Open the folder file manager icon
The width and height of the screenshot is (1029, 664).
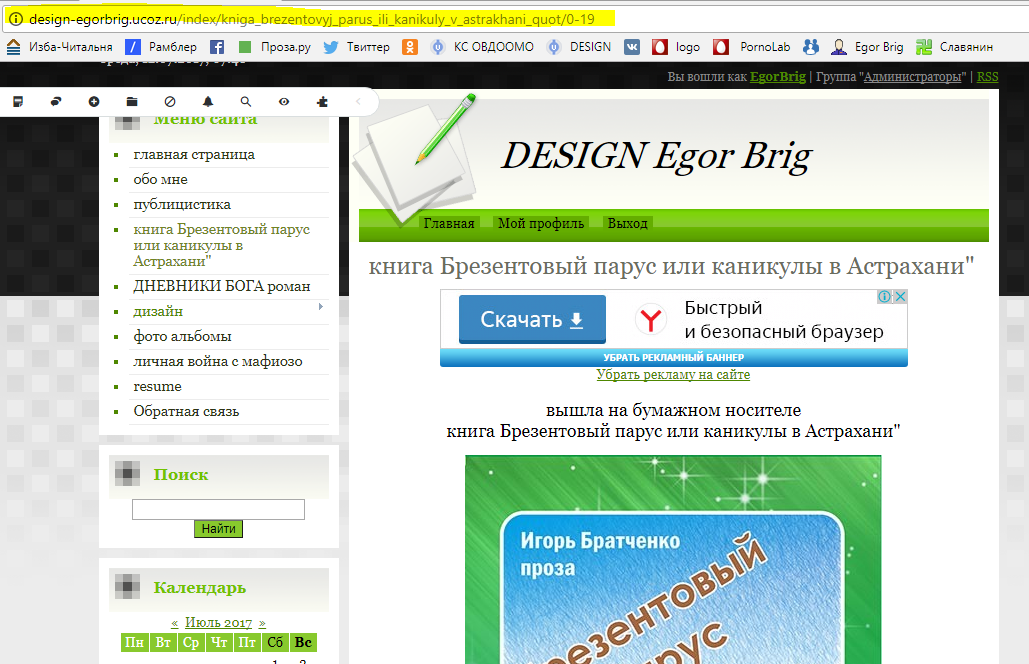click(x=132, y=102)
